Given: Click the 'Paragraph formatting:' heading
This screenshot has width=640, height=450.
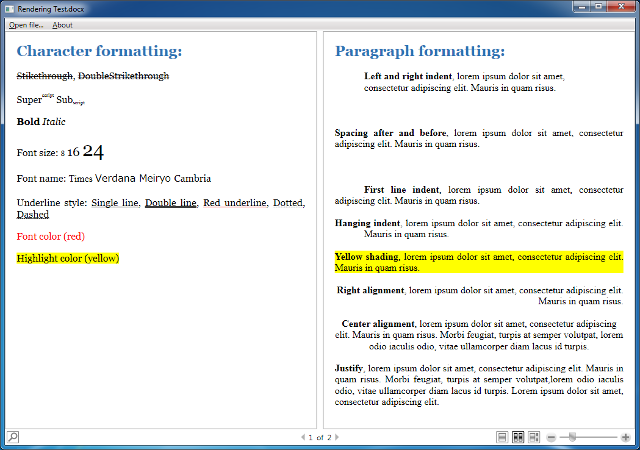Looking at the screenshot, I should (420, 51).
